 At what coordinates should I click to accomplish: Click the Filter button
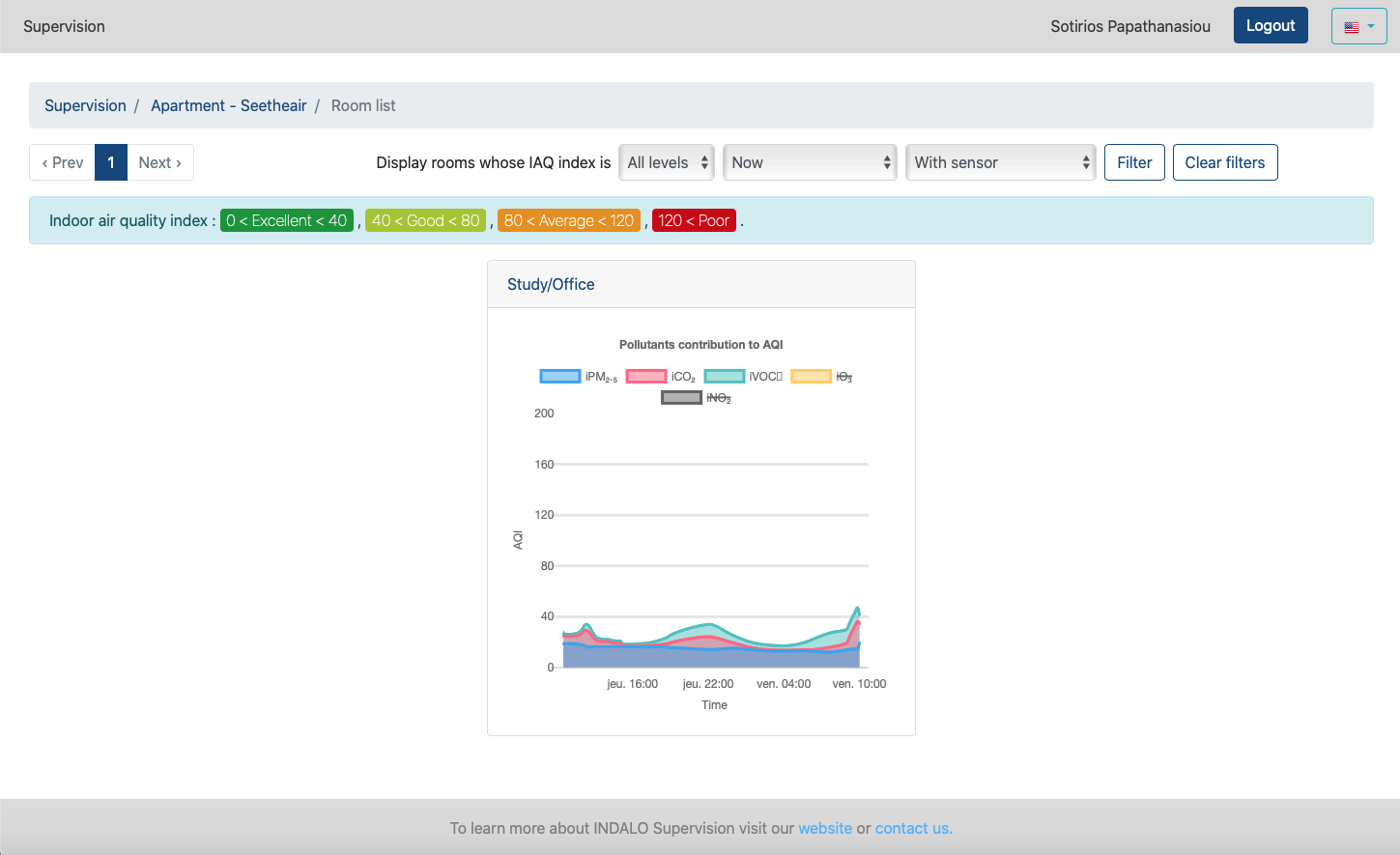pyautogui.click(x=1134, y=162)
